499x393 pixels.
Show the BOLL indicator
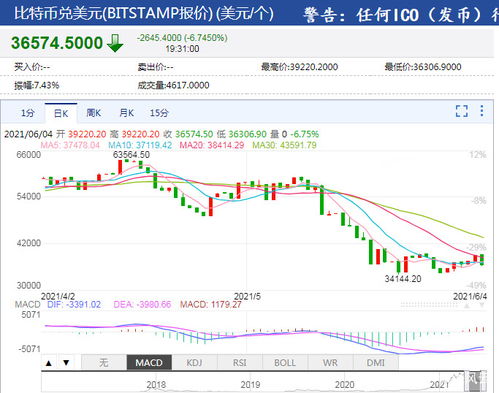(285, 363)
